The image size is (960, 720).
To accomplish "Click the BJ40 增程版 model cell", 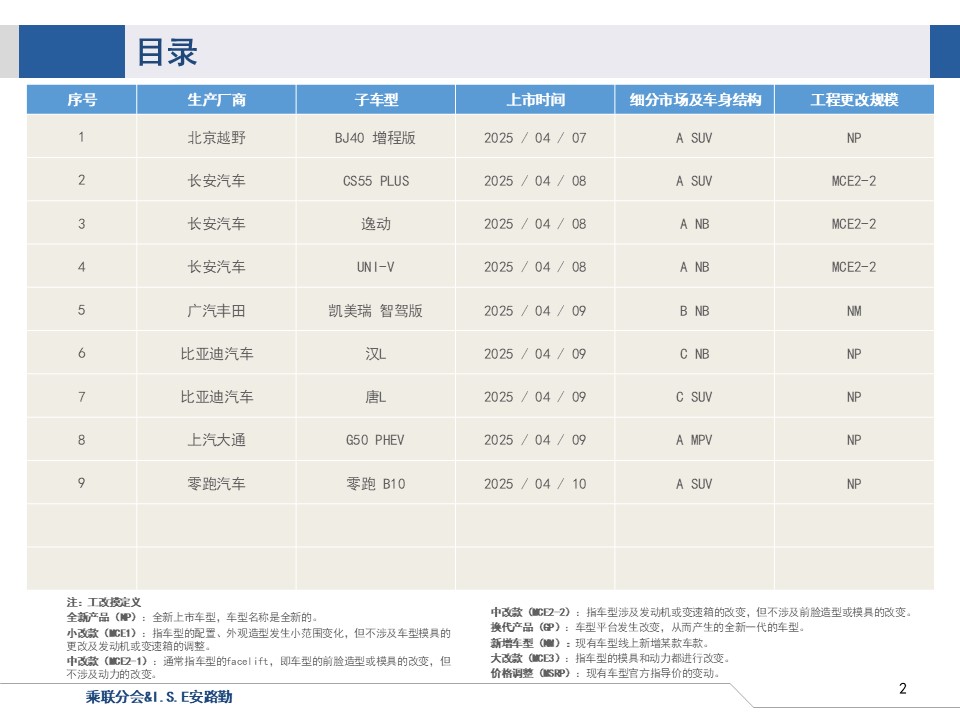I will coord(376,138).
